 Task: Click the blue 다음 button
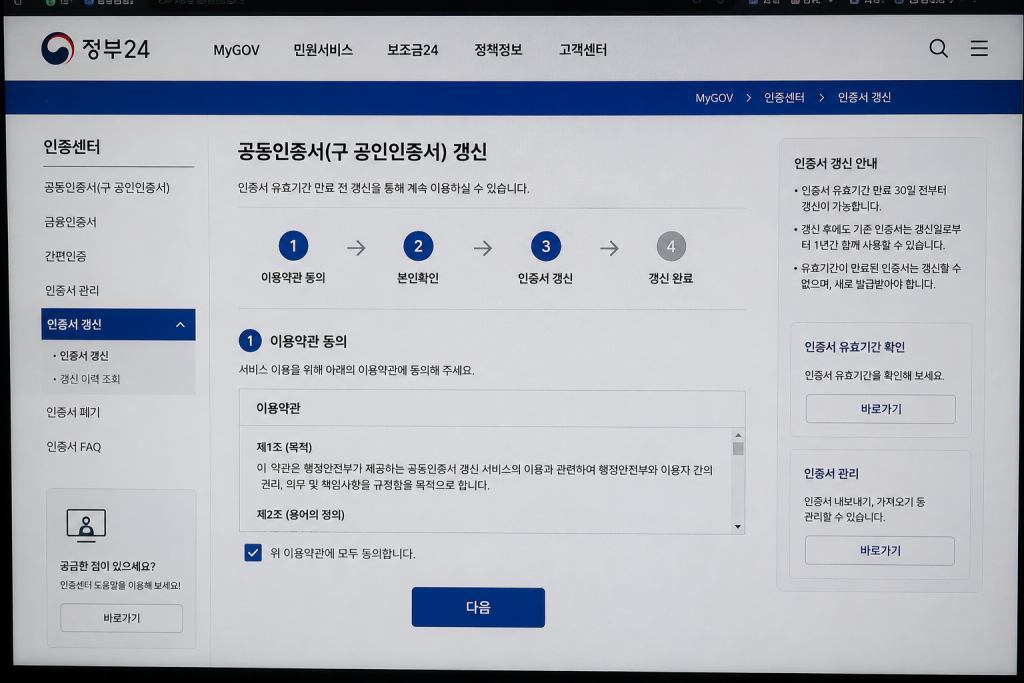pyautogui.click(x=478, y=607)
